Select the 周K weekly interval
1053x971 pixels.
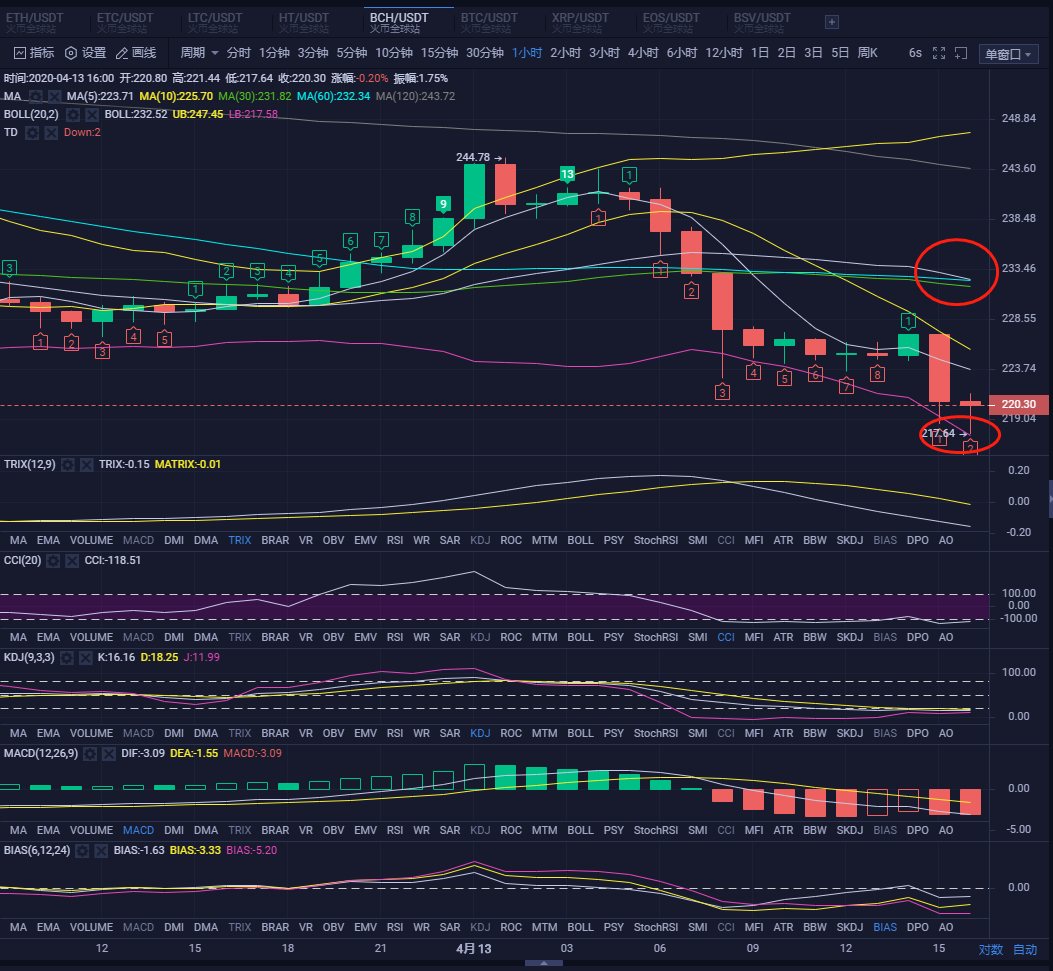(868, 52)
